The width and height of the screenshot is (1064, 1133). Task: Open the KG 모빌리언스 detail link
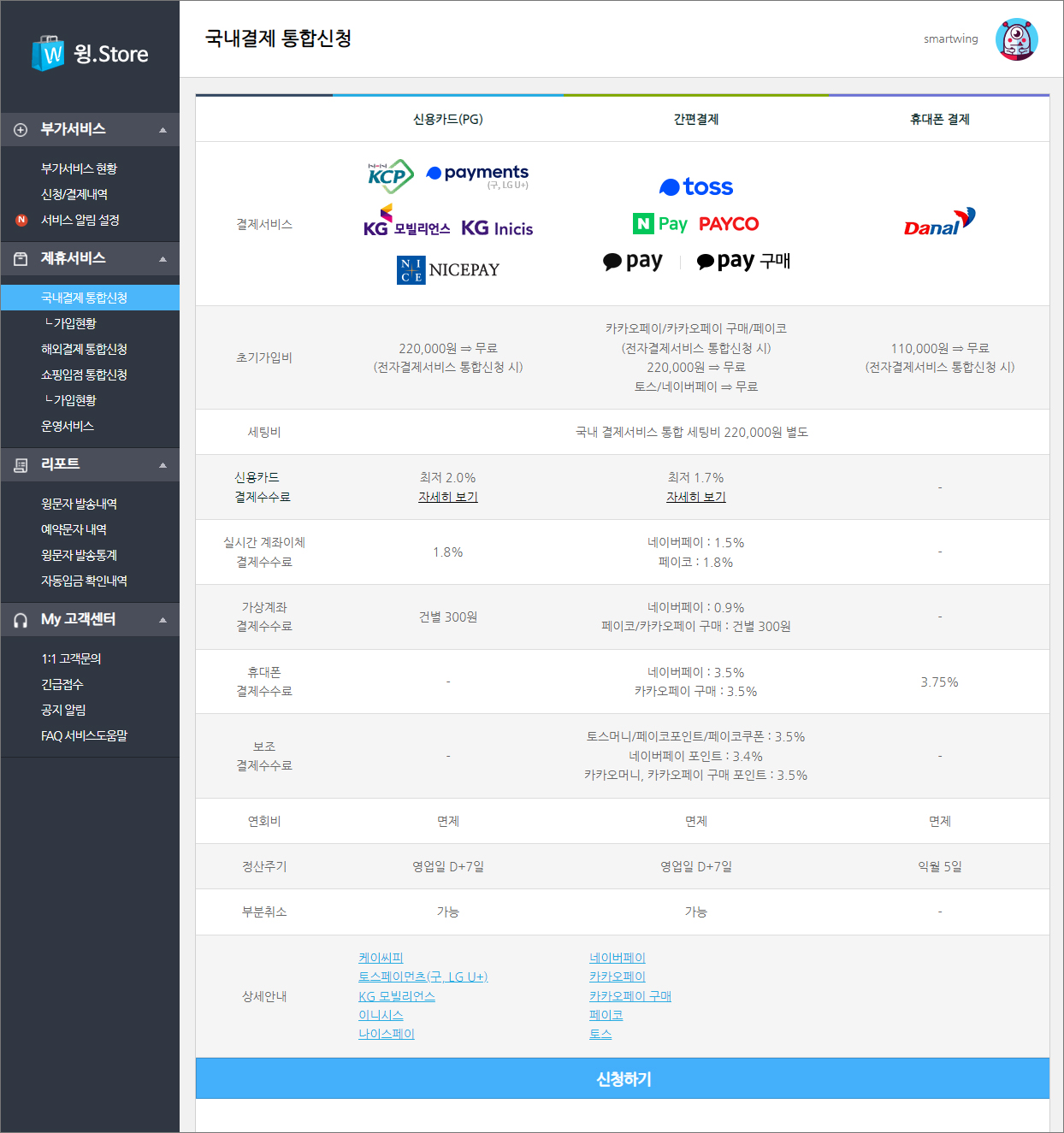coord(397,997)
